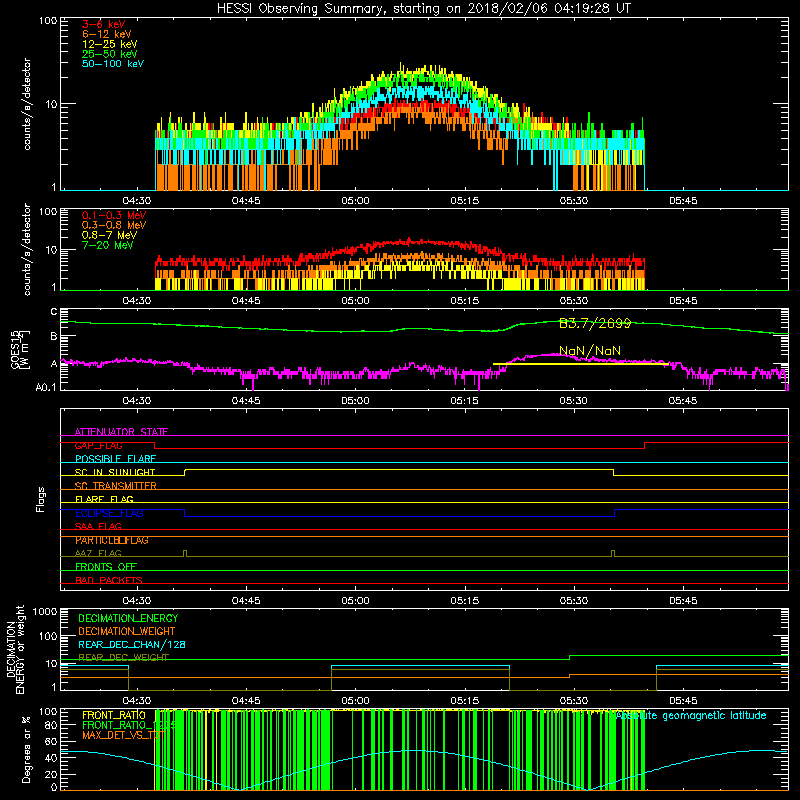Click the orange 0.3-0.8 MeV legend label
The height and width of the screenshot is (800, 800).
point(114,225)
